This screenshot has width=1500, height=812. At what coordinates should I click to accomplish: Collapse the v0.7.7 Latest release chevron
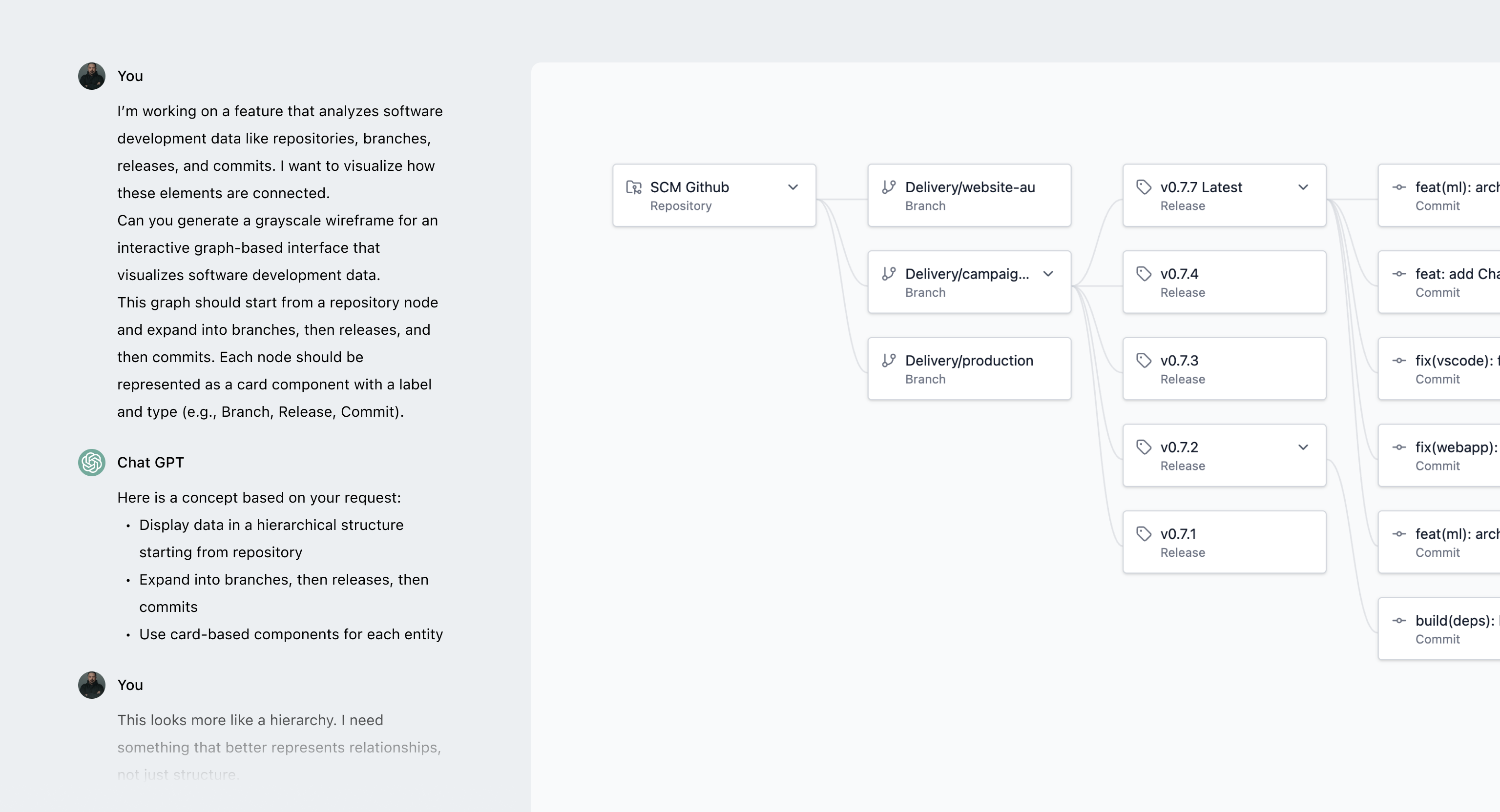(1303, 187)
